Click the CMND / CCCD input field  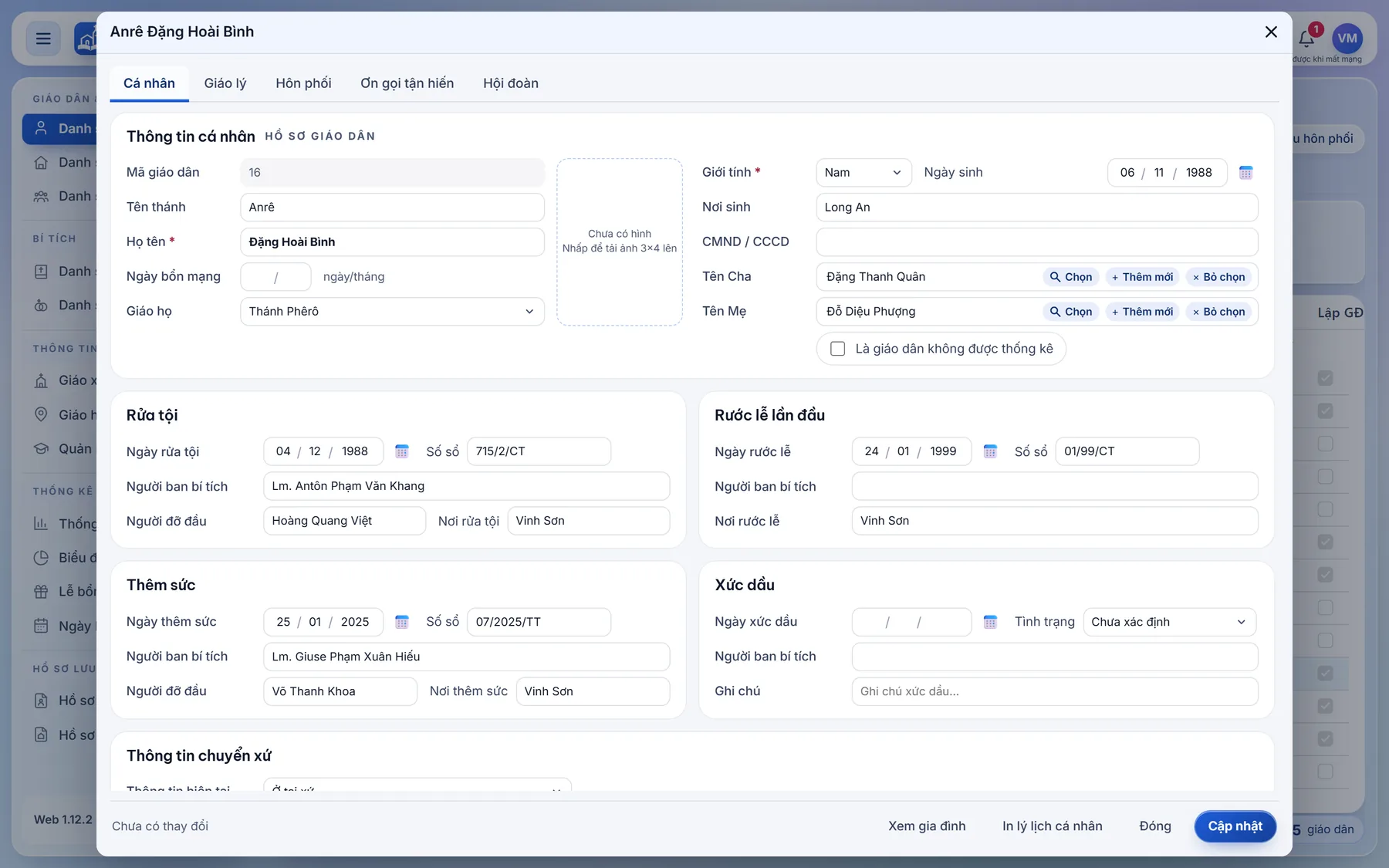tap(1036, 242)
